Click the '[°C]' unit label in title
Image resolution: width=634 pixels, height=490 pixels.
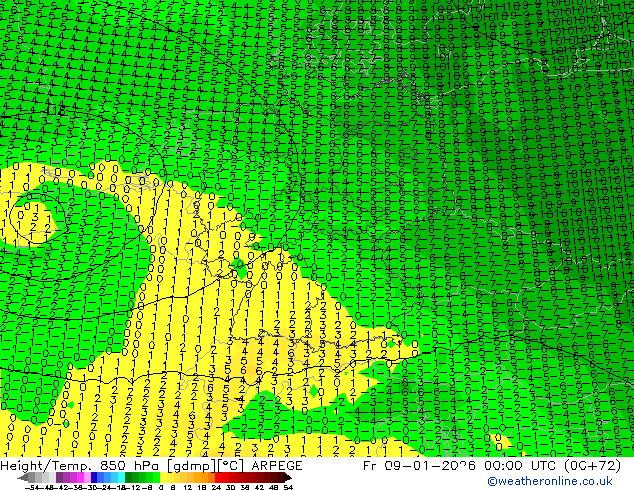coord(232,466)
